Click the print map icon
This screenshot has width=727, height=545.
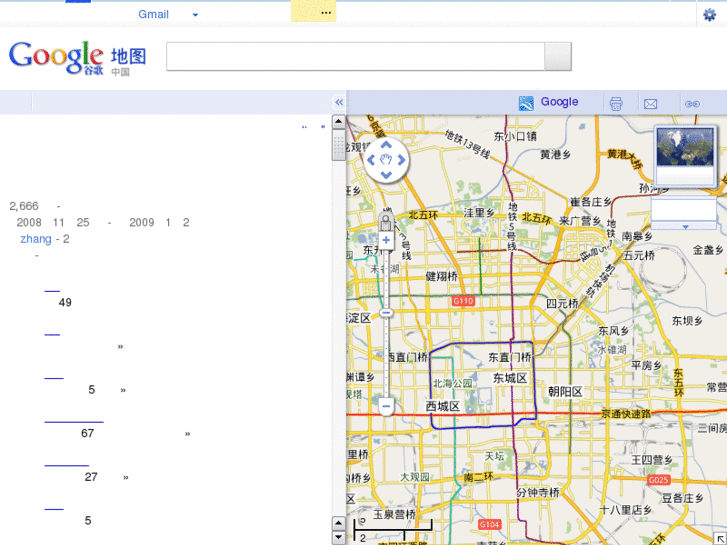(x=616, y=103)
